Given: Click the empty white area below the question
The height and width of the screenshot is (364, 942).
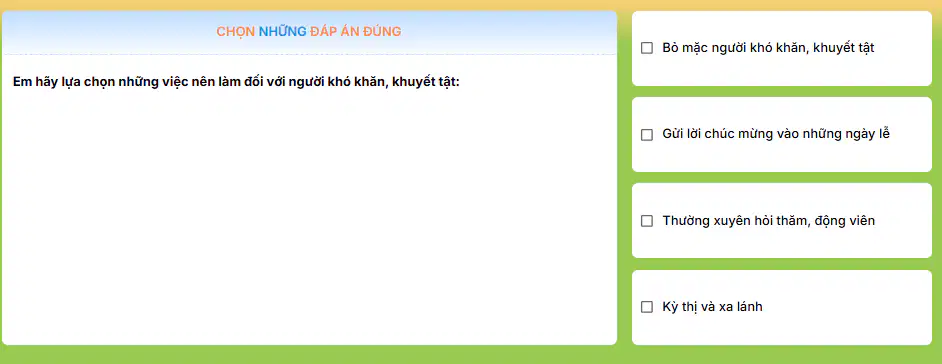Looking at the screenshot, I should click(309, 216).
